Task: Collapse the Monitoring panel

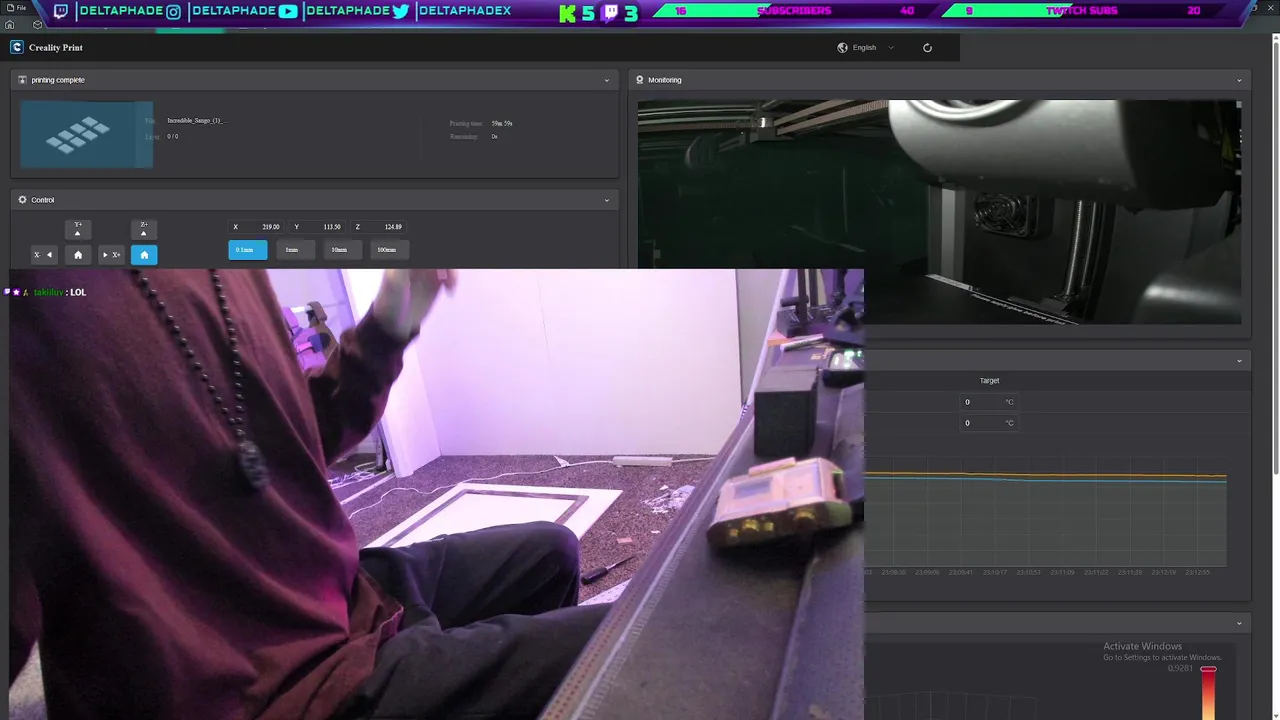Action: coord(1239,80)
